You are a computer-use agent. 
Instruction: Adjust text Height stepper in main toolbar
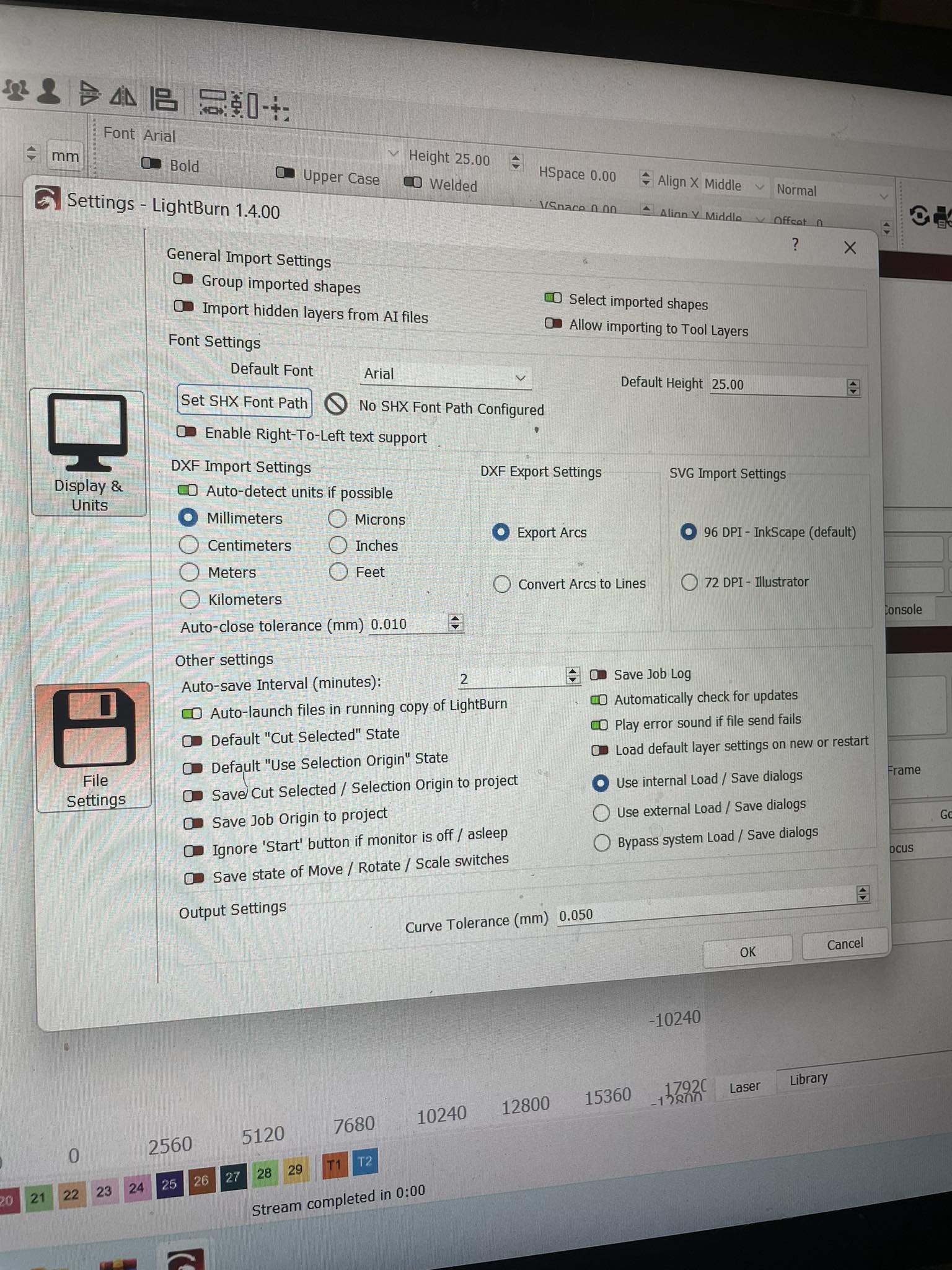point(516,161)
